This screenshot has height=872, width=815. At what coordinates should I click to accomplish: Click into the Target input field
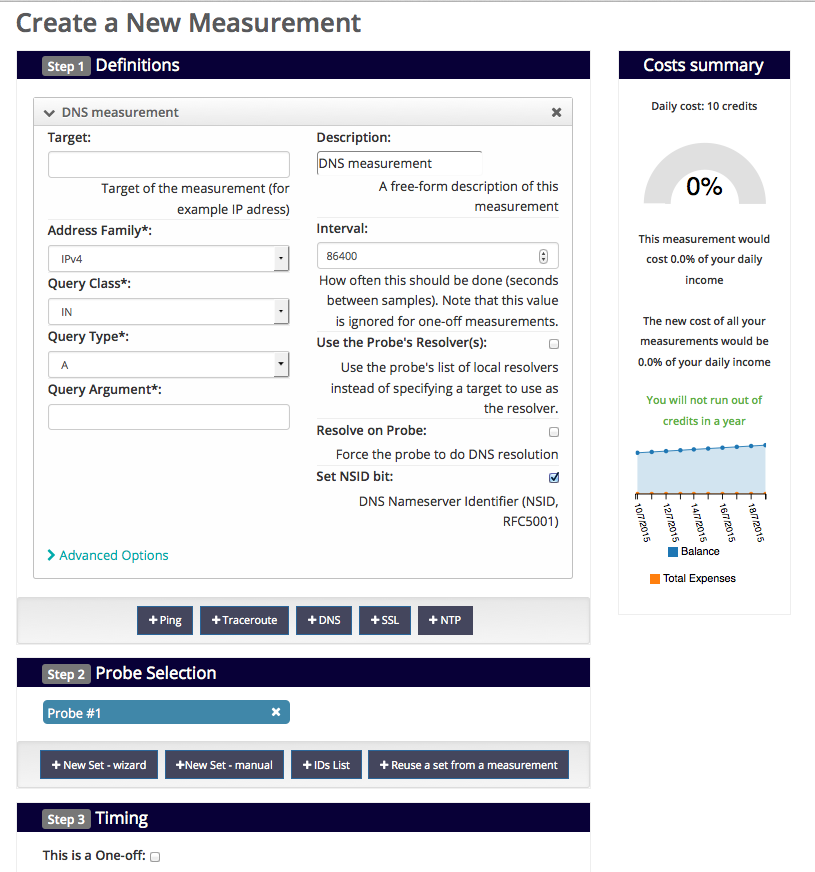(168, 165)
